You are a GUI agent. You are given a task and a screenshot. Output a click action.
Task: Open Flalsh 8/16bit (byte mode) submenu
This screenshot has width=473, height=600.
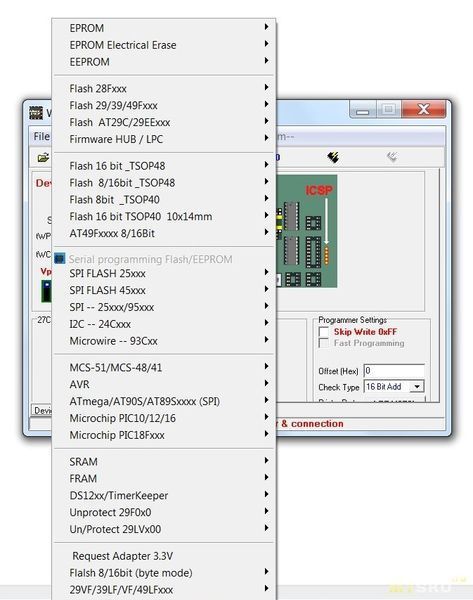pyautogui.click(x=164, y=572)
